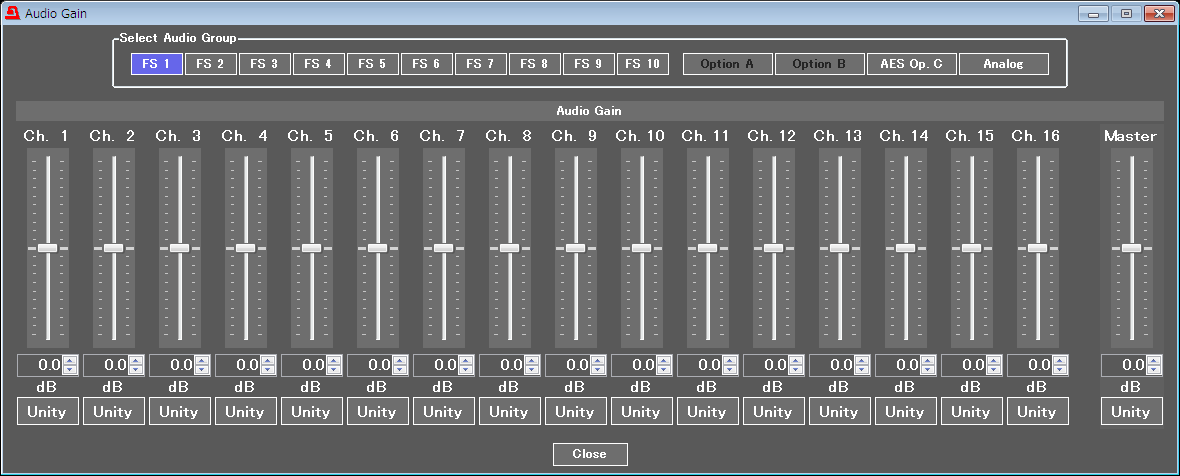Reset Ch. 3 to Unity
This screenshot has height=476, width=1180.
(x=179, y=411)
